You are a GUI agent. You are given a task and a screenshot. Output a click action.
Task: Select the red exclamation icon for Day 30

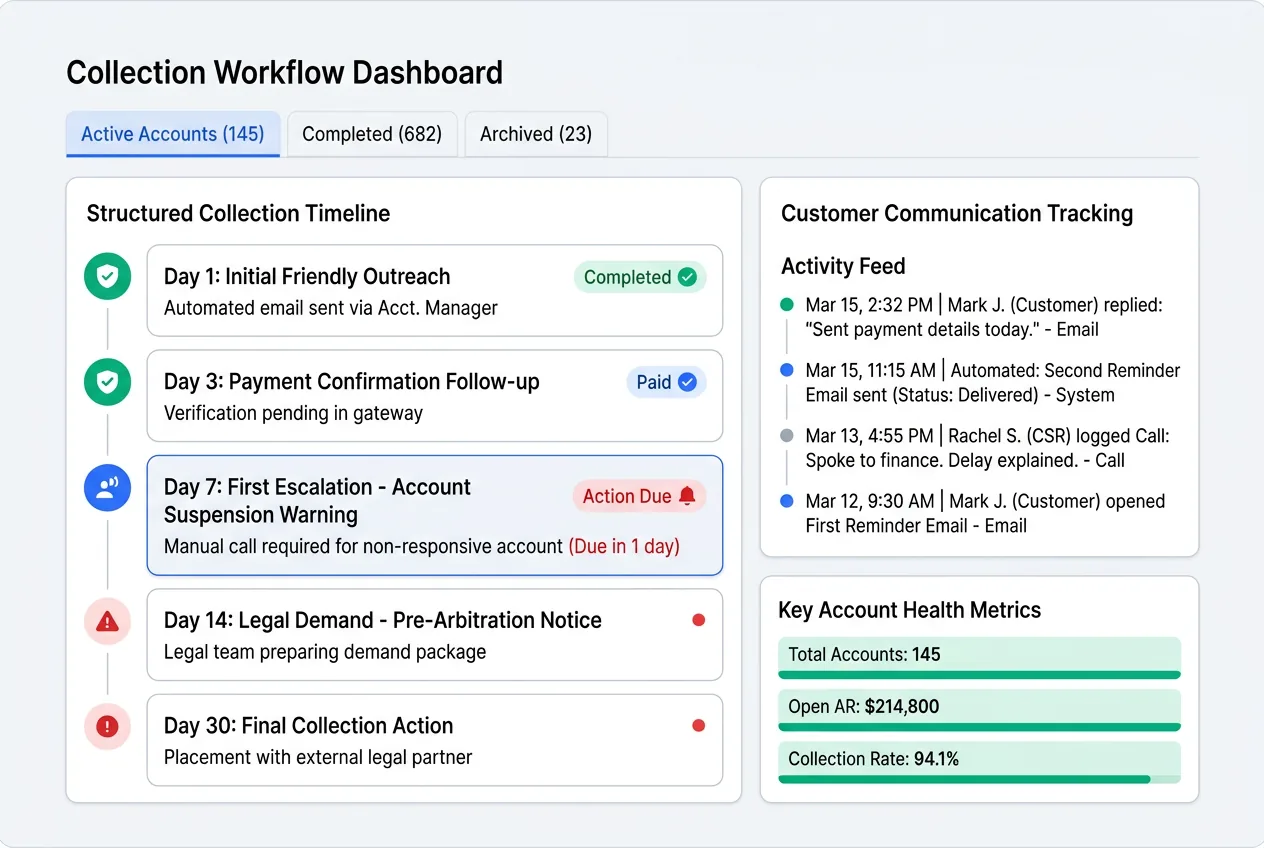tap(107, 727)
